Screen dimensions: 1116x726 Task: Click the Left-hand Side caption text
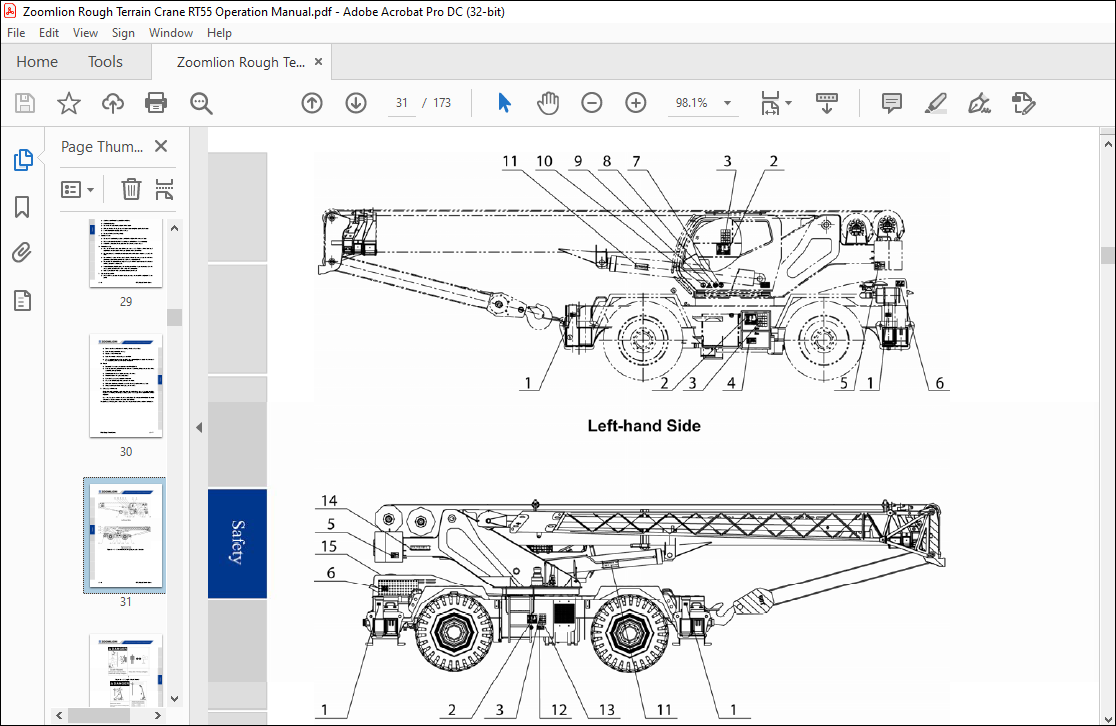tap(644, 426)
